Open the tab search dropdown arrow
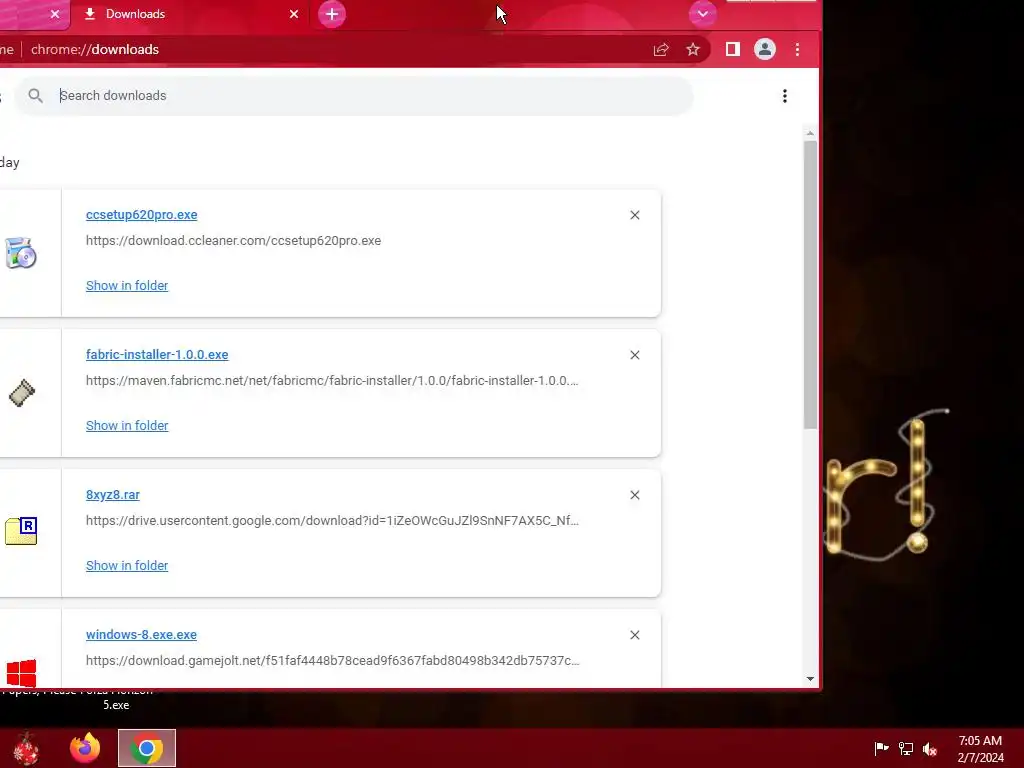 pos(703,14)
